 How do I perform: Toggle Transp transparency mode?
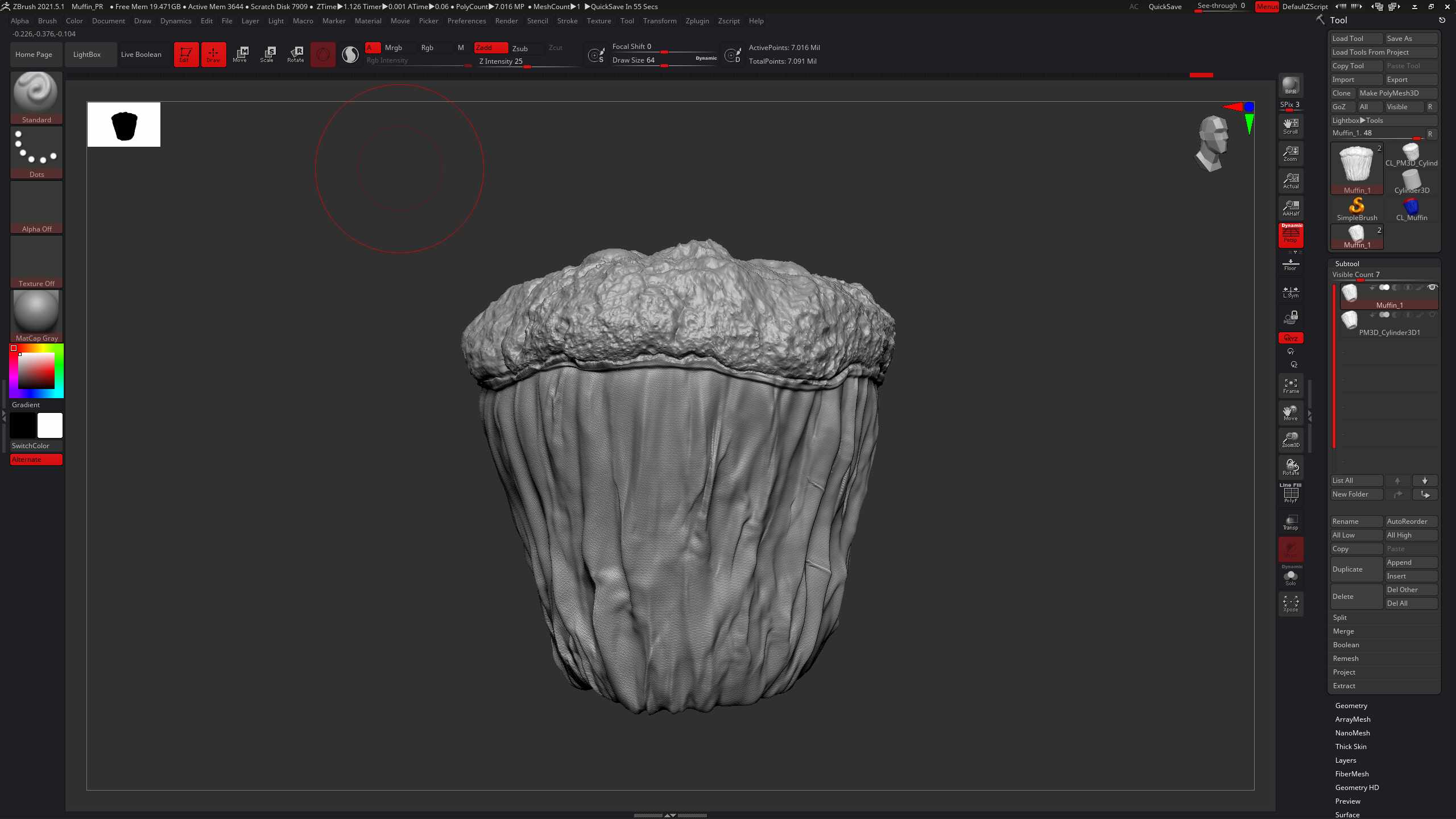(x=1290, y=522)
